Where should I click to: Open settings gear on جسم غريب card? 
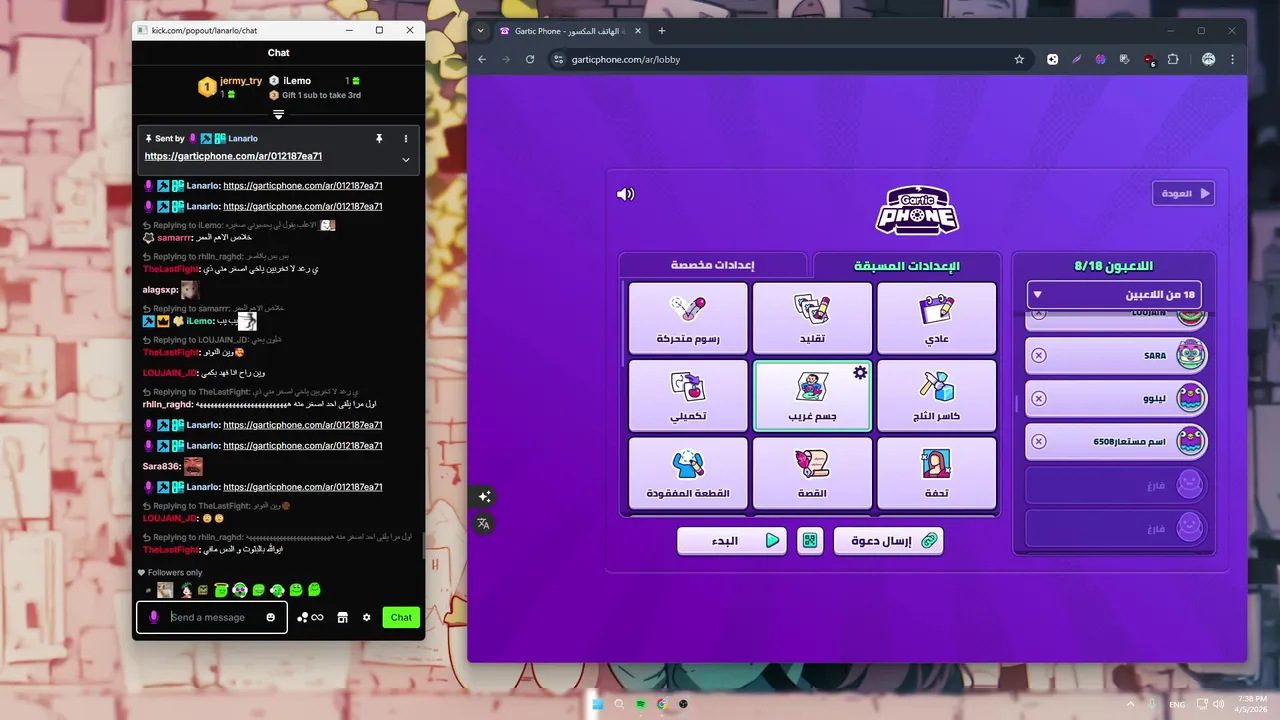(860, 372)
